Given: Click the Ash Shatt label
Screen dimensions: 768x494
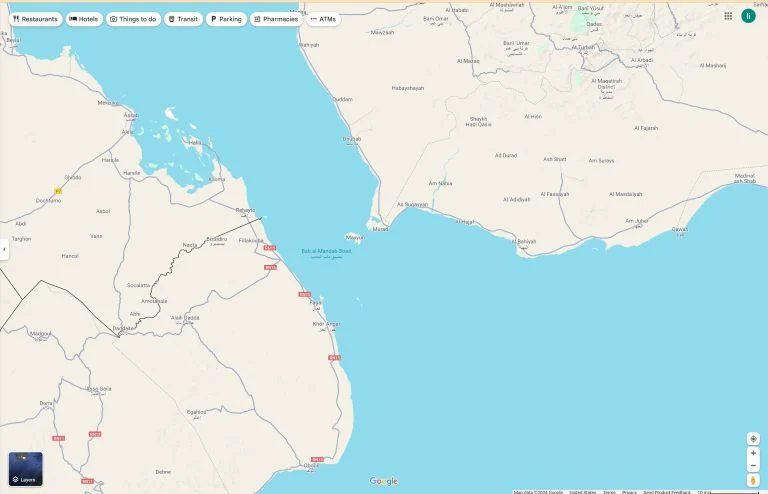Looking at the screenshot, I should [x=554, y=159].
